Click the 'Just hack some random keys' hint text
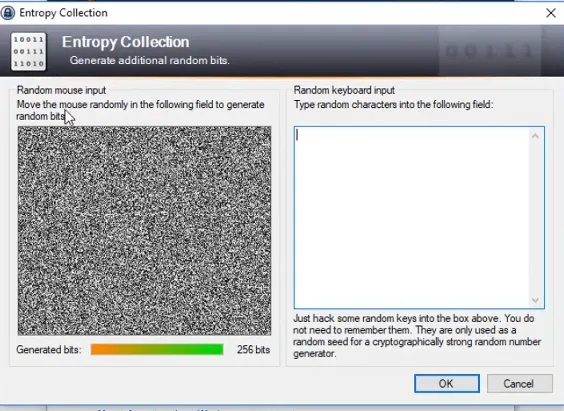564x411 pixels. [417, 336]
